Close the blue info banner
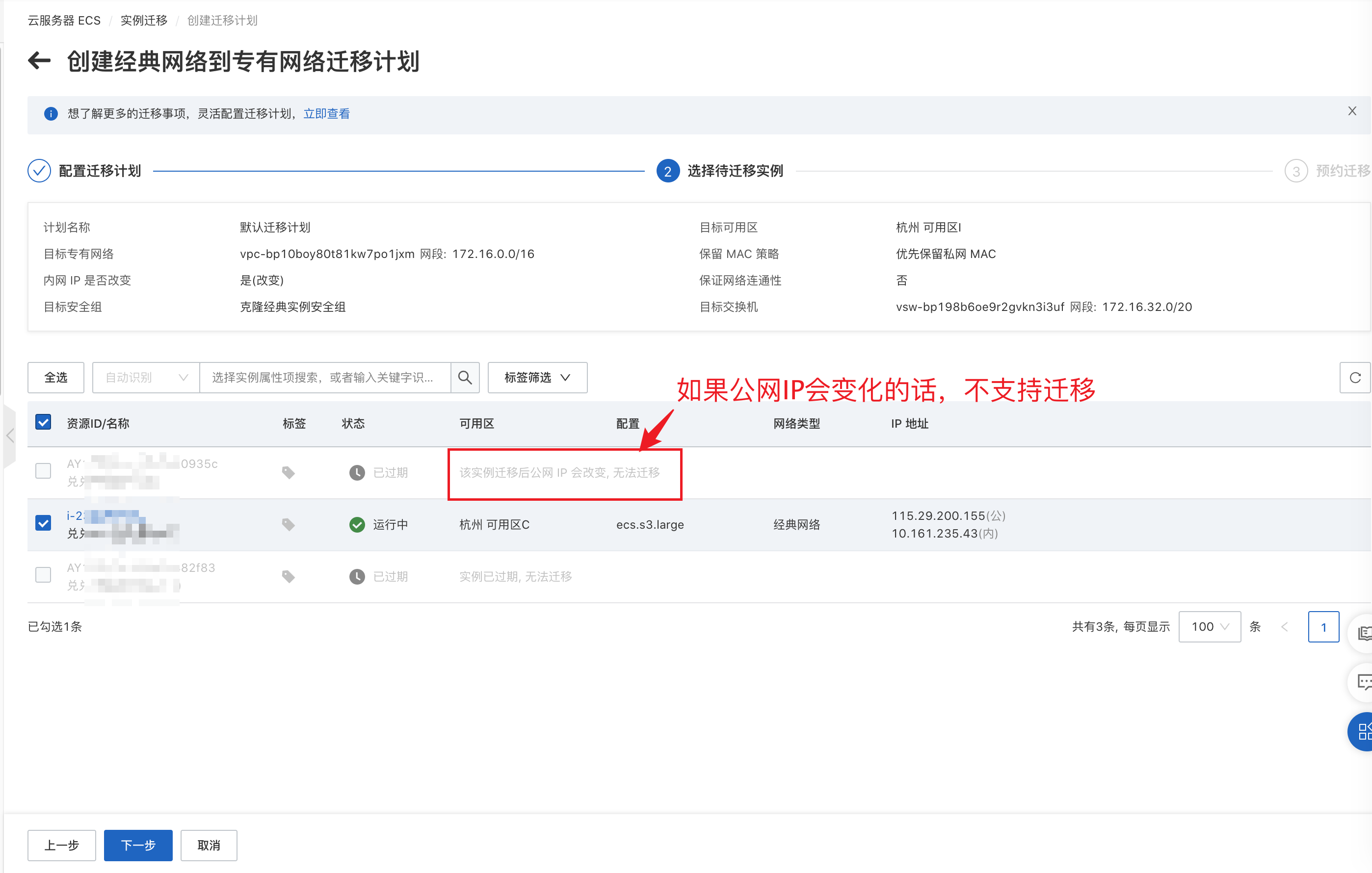The height and width of the screenshot is (873, 1372). click(1351, 111)
